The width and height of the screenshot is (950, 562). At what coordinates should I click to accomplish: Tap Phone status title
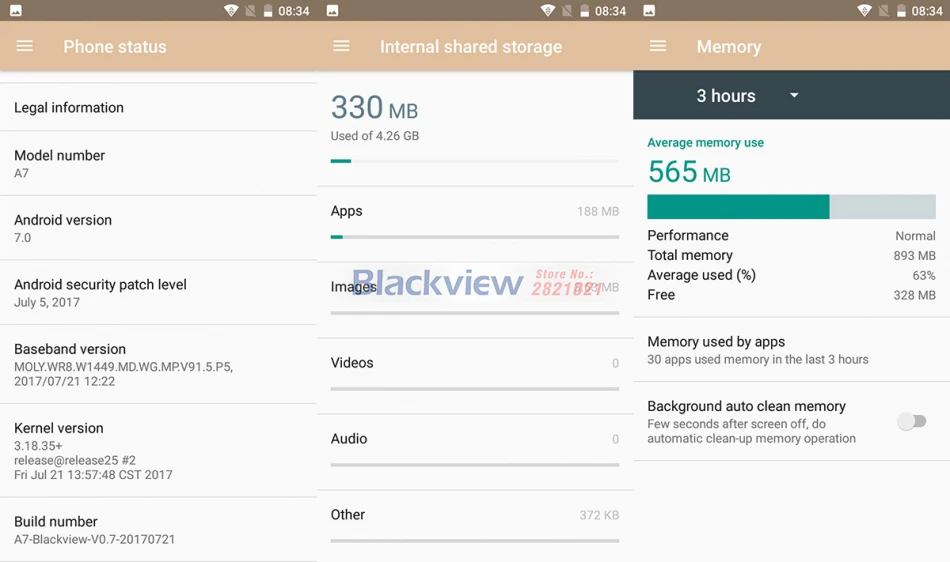pos(115,47)
